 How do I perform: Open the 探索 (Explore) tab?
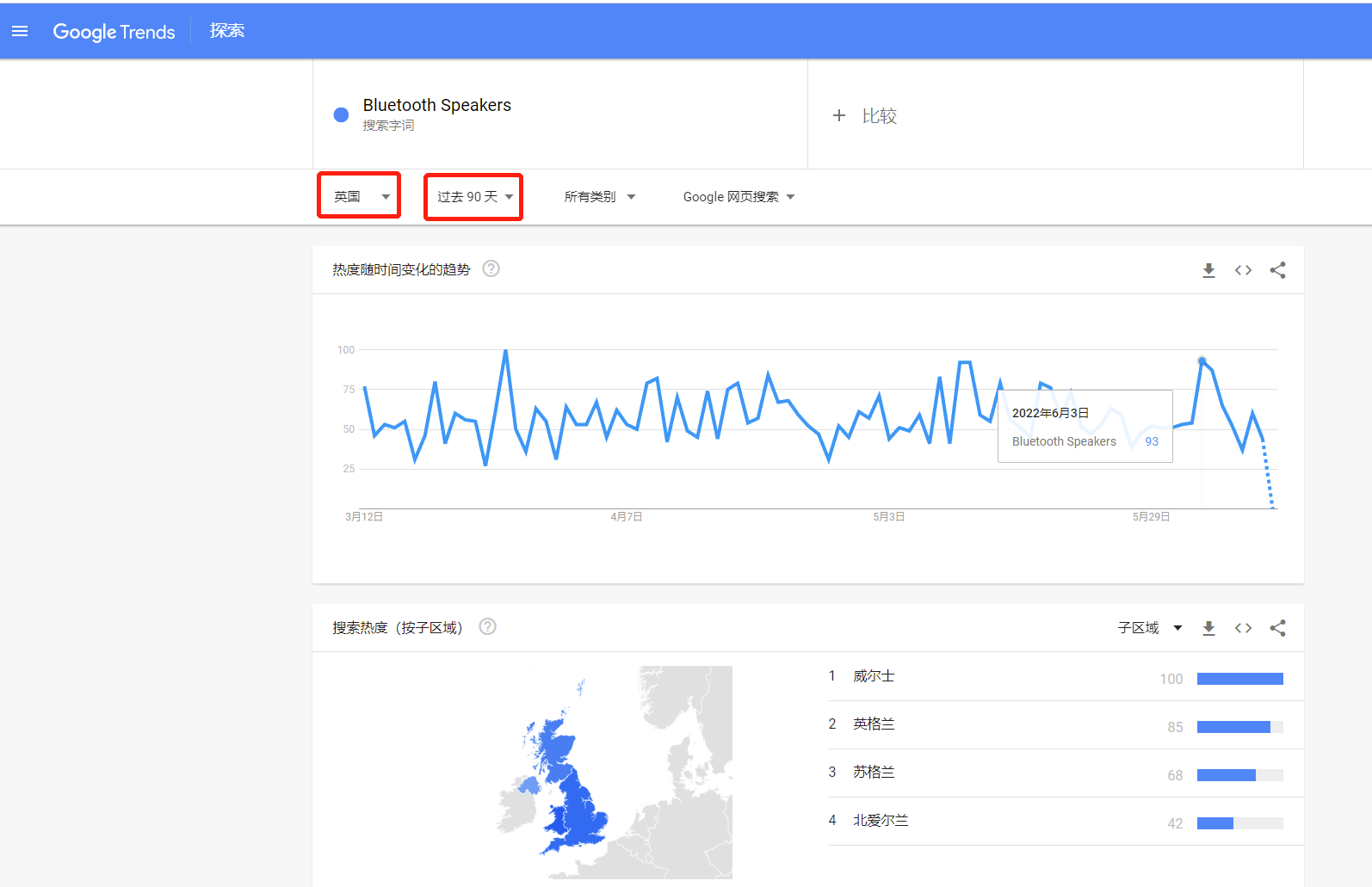227,31
